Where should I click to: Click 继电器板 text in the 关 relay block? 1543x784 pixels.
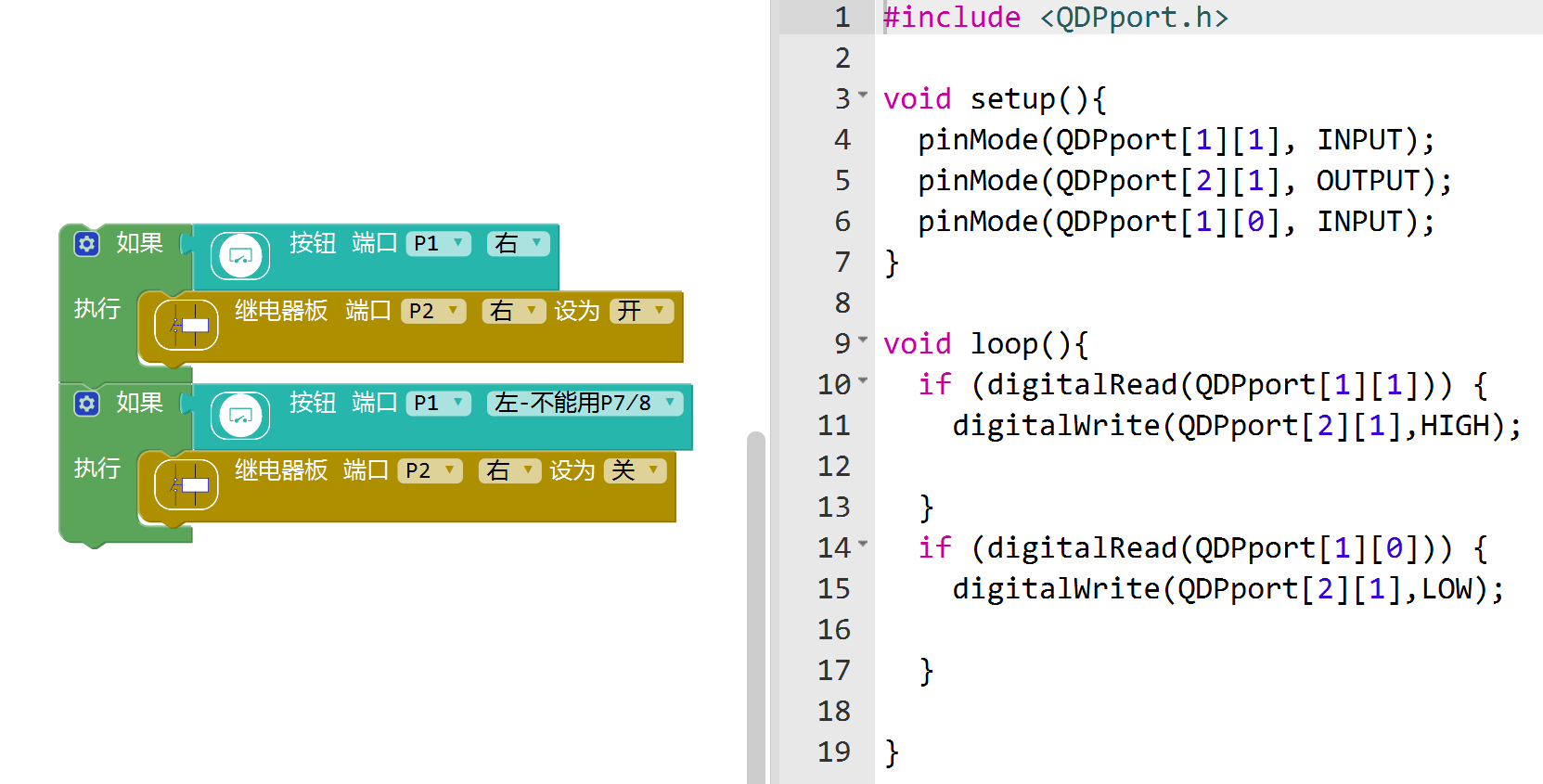point(281,470)
